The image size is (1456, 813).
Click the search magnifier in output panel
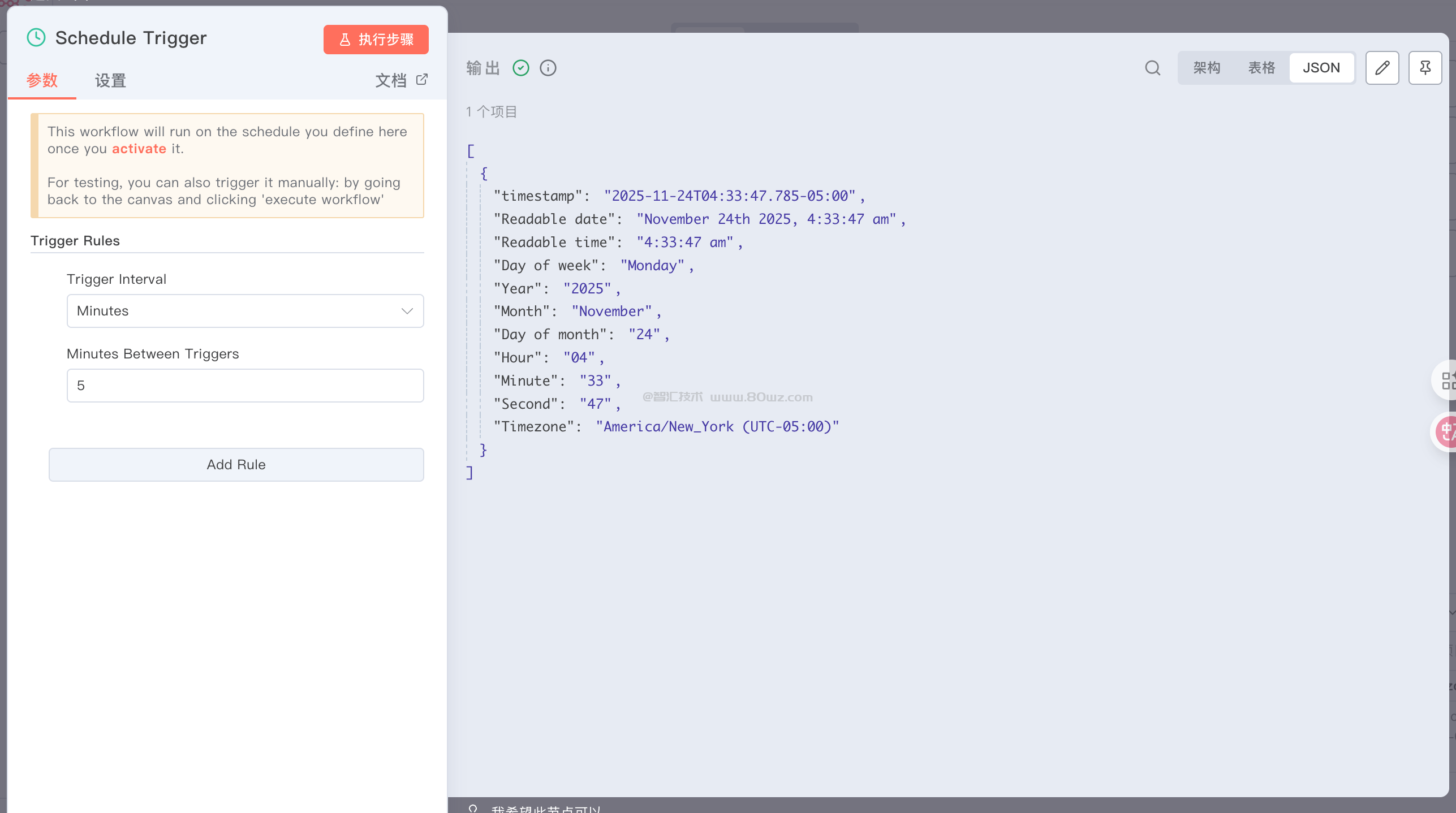click(x=1152, y=68)
